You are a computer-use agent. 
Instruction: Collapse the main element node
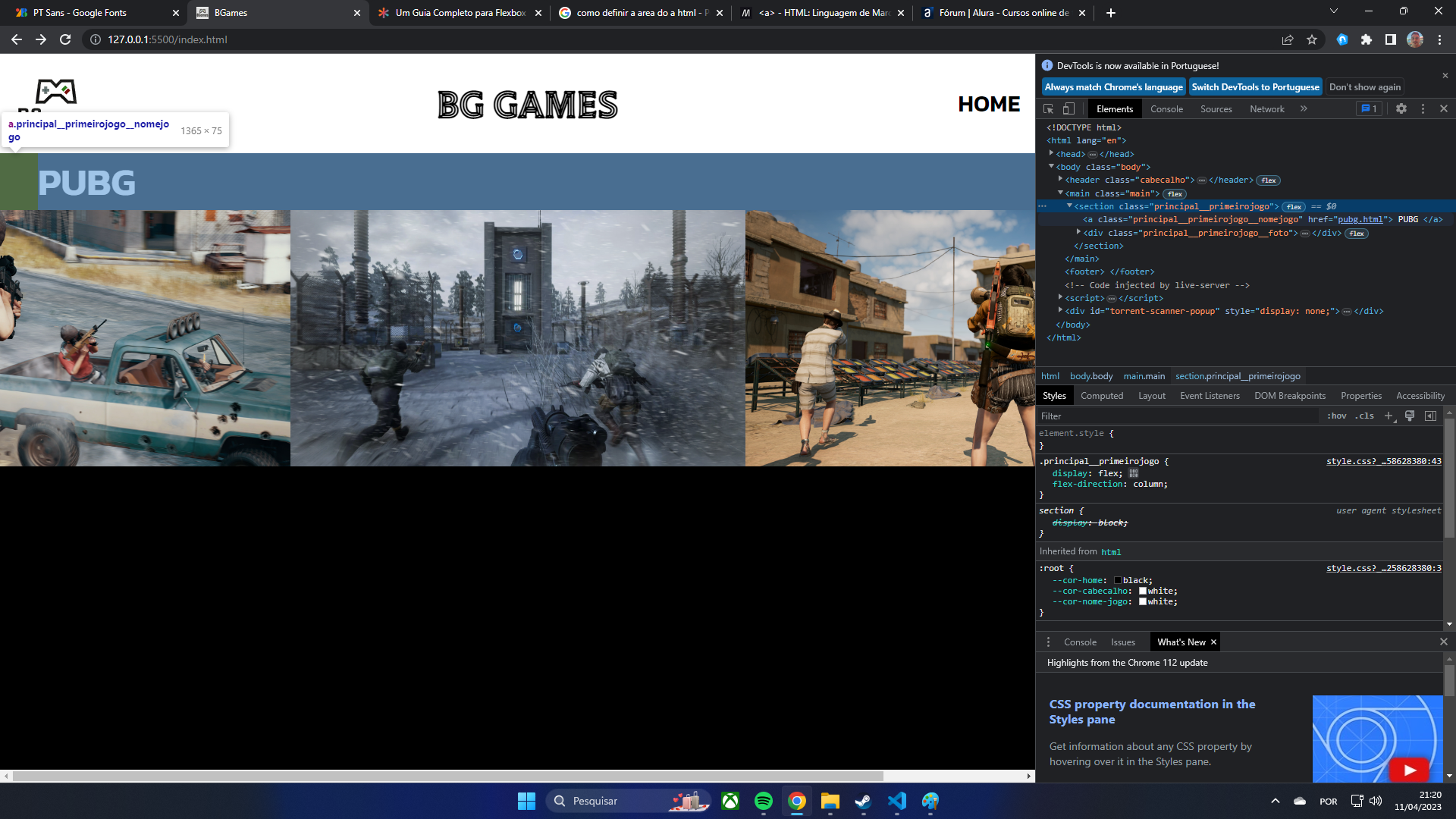coord(1061,193)
